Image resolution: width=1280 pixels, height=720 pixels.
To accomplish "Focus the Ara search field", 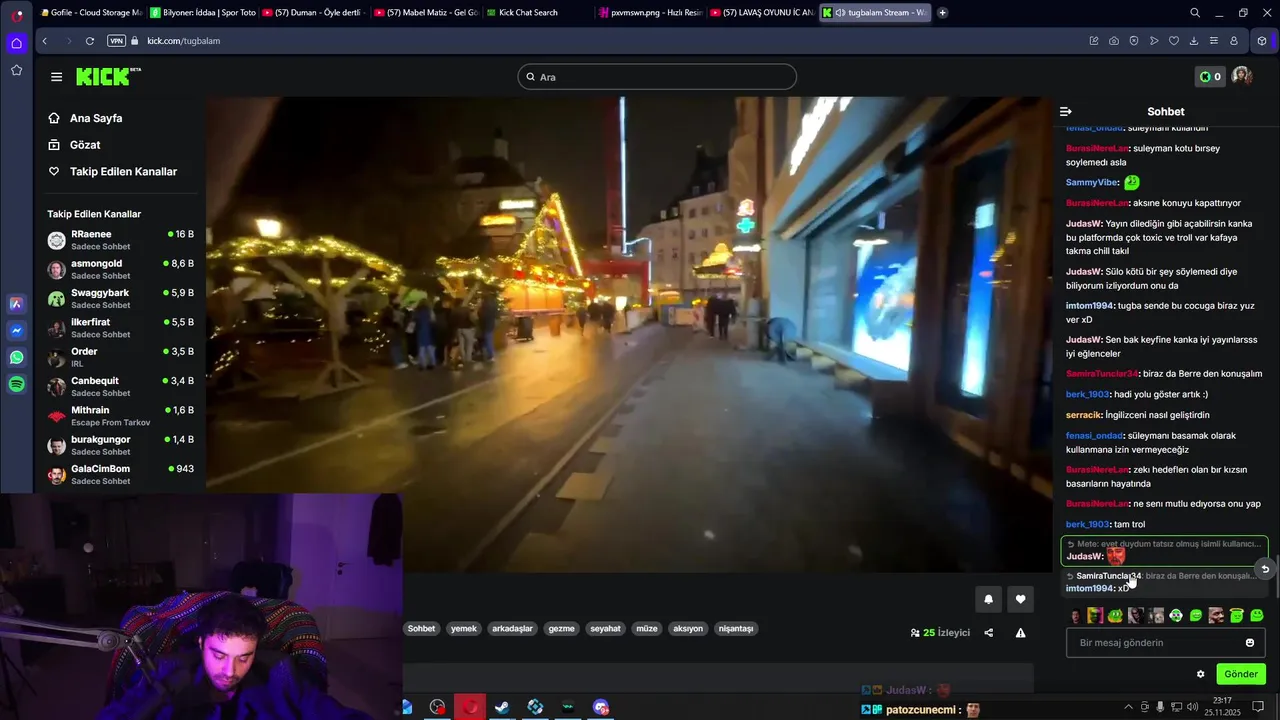I will tap(657, 77).
